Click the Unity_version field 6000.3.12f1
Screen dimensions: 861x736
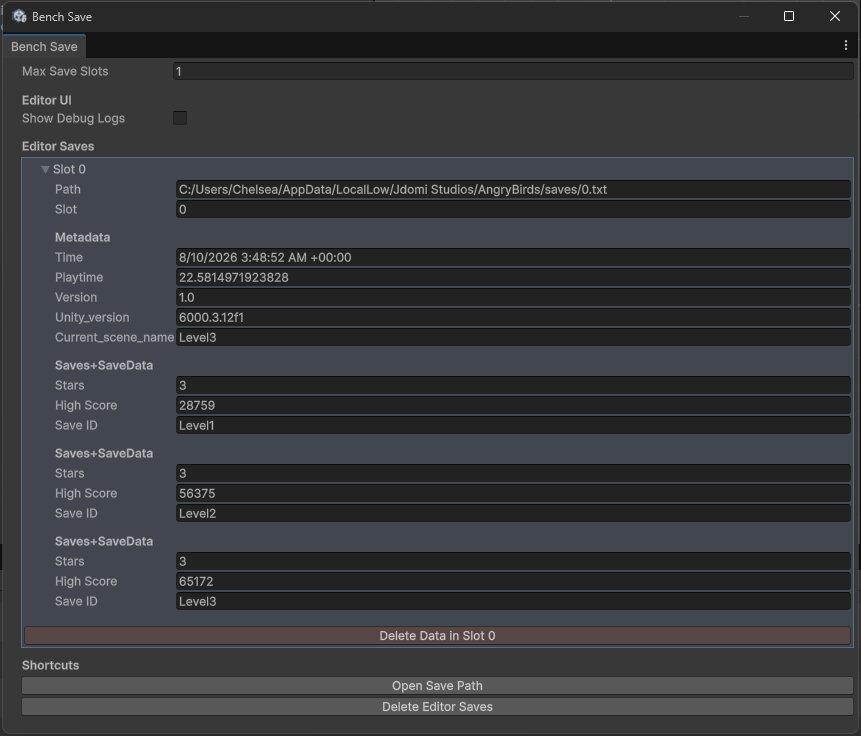coord(513,317)
